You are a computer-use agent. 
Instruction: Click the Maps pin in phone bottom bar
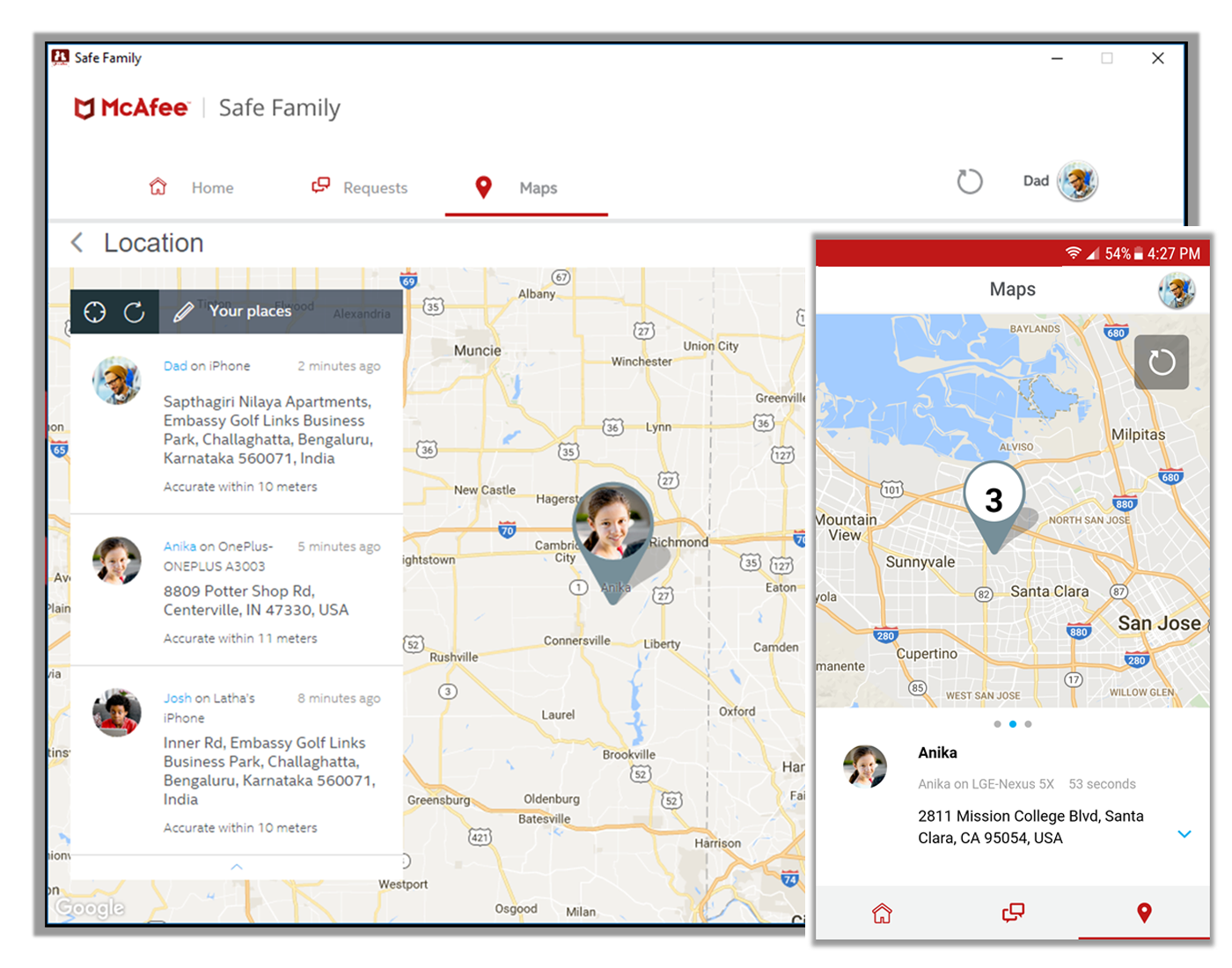coord(1144,913)
